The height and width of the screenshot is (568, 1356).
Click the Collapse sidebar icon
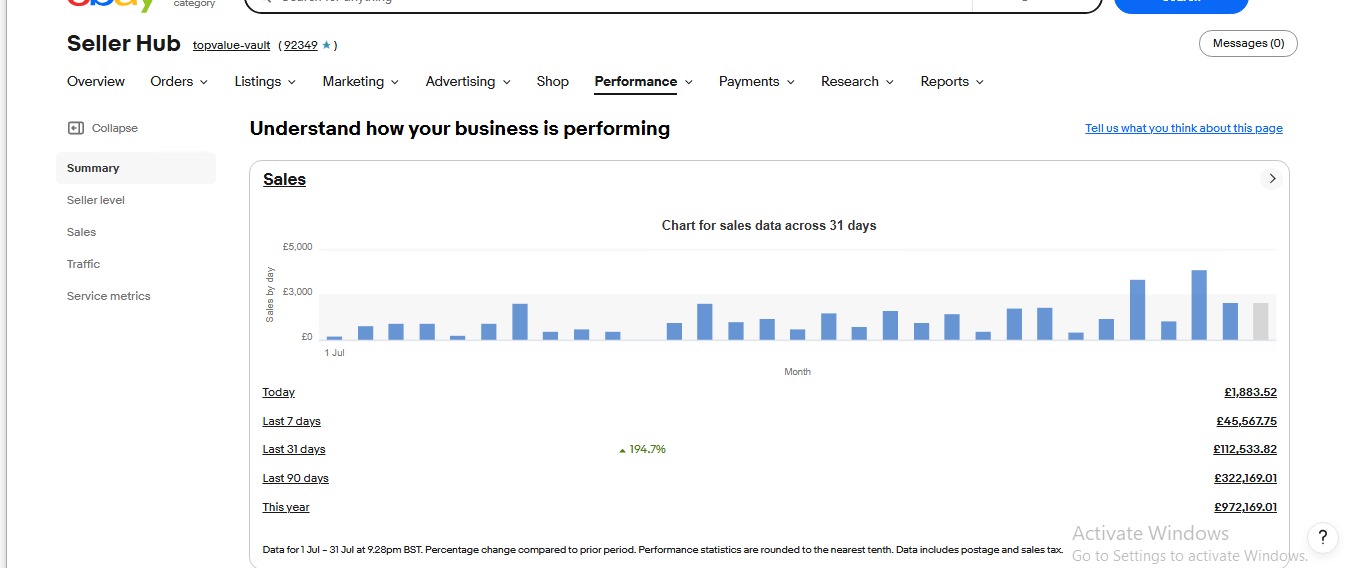point(75,128)
